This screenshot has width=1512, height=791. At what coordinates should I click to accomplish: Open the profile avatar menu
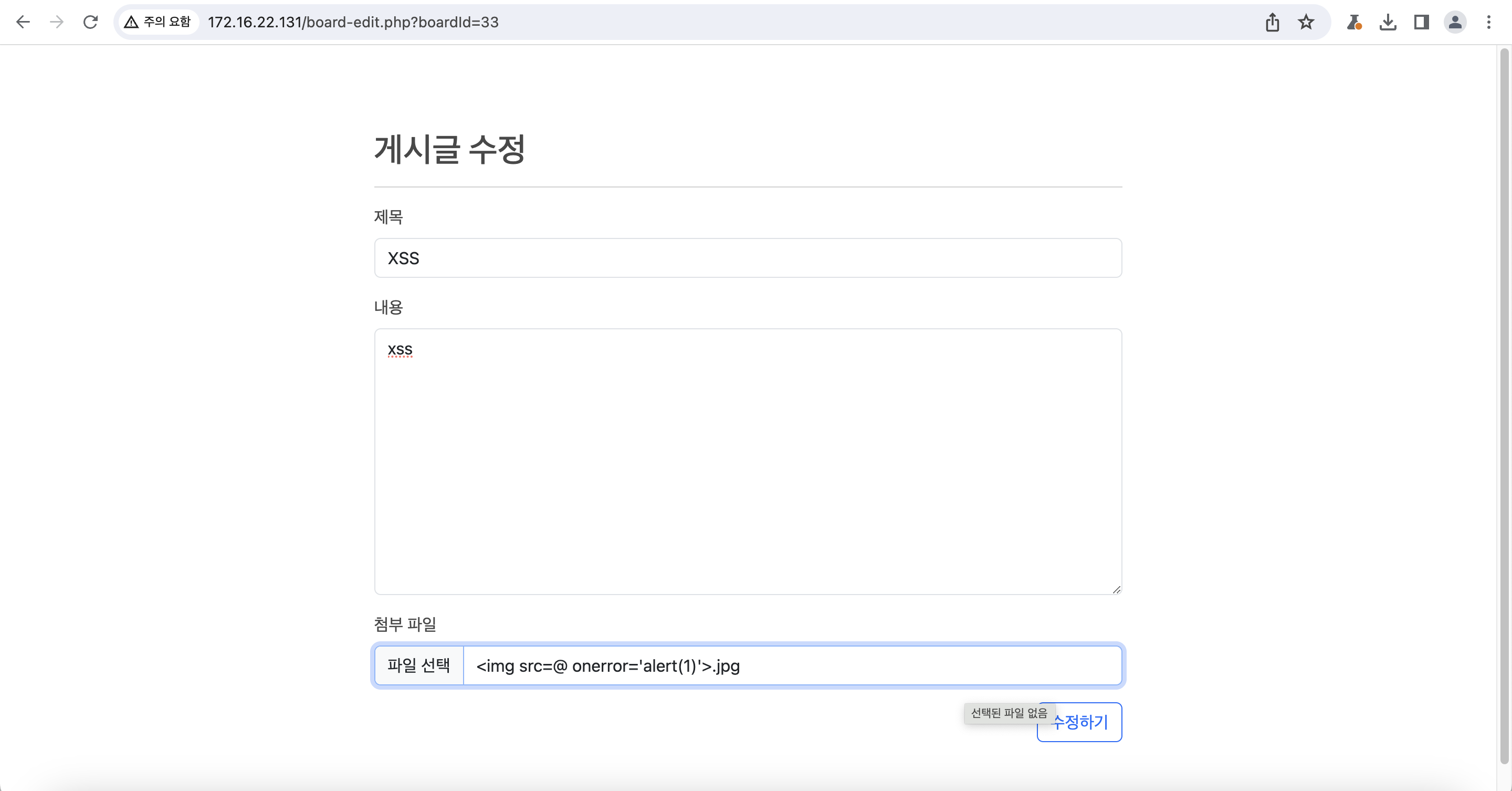tap(1454, 22)
